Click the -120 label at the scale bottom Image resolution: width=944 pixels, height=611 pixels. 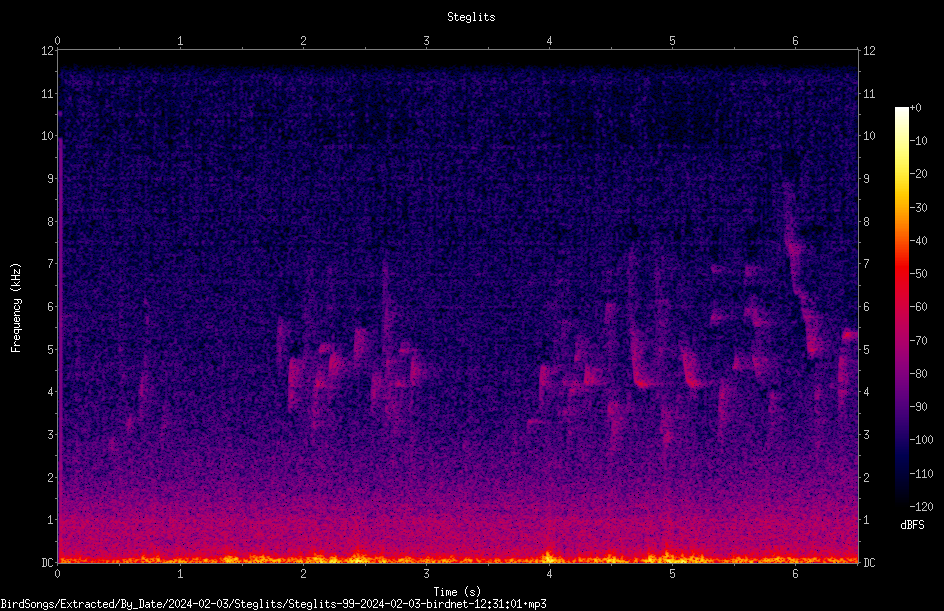pos(921,506)
